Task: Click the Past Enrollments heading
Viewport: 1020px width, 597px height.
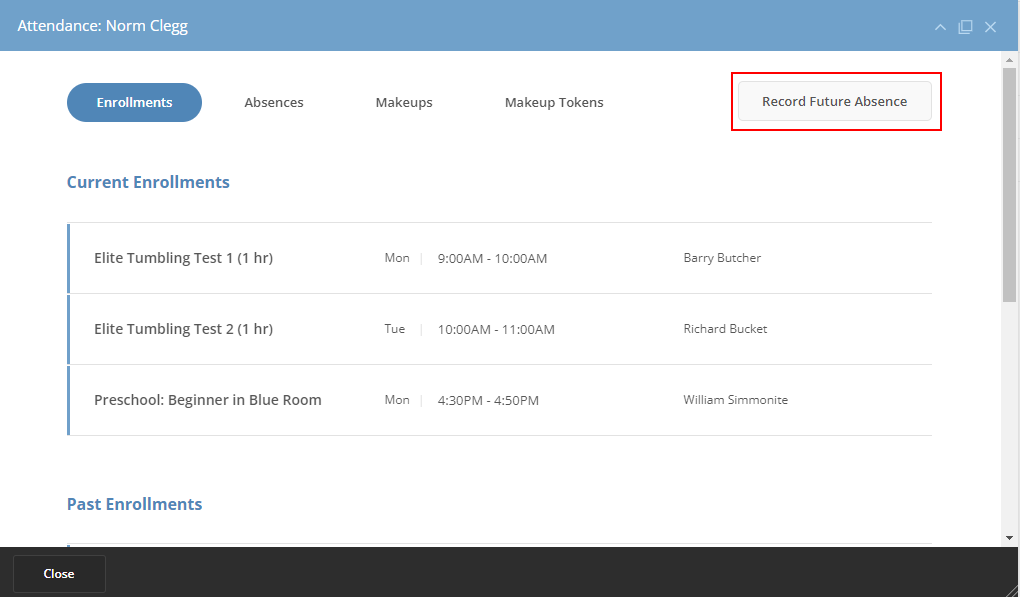Action: [x=134, y=504]
